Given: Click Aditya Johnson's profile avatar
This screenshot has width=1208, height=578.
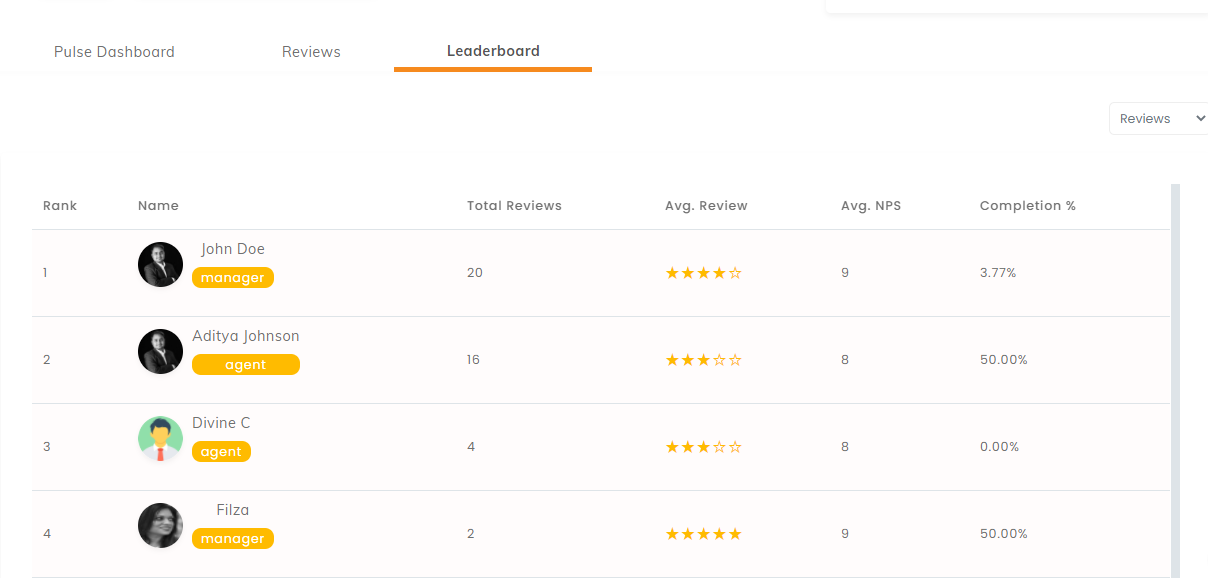Looking at the screenshot, I should click(160, 351).
